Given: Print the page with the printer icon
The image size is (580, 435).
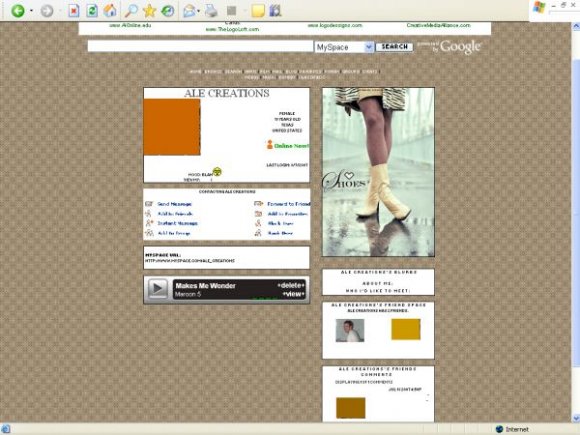Looking at the screenshot, I should point(211,11).
